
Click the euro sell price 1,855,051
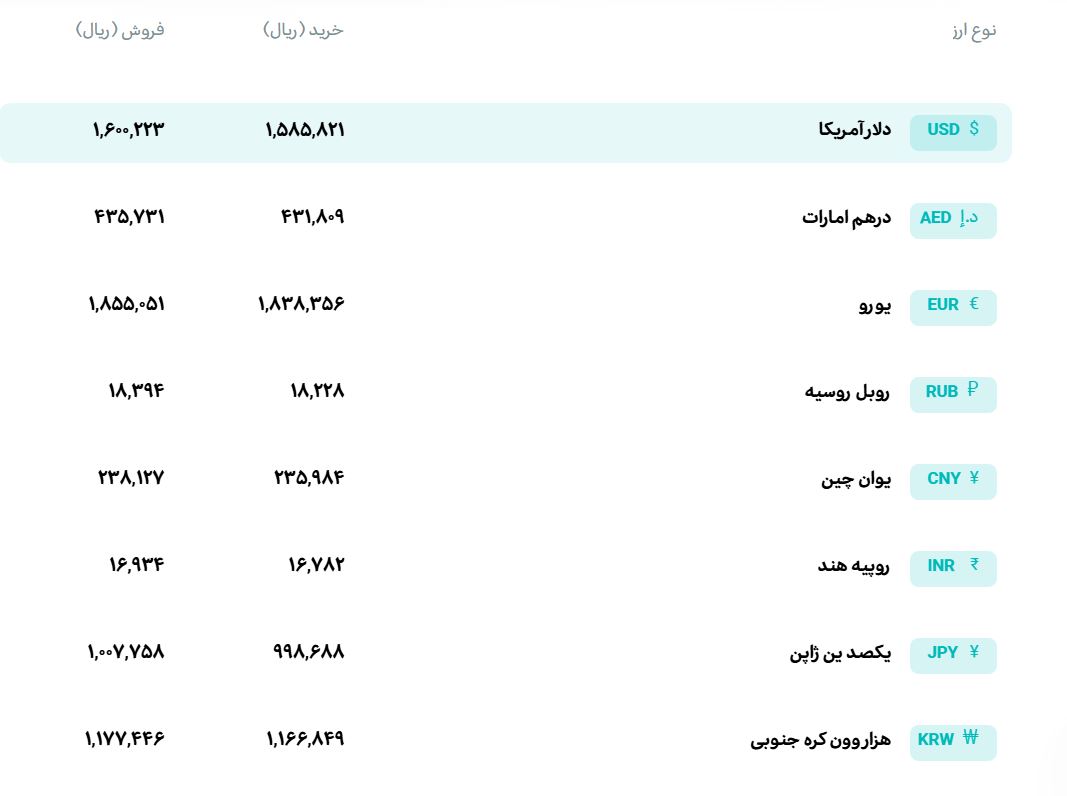127,303
